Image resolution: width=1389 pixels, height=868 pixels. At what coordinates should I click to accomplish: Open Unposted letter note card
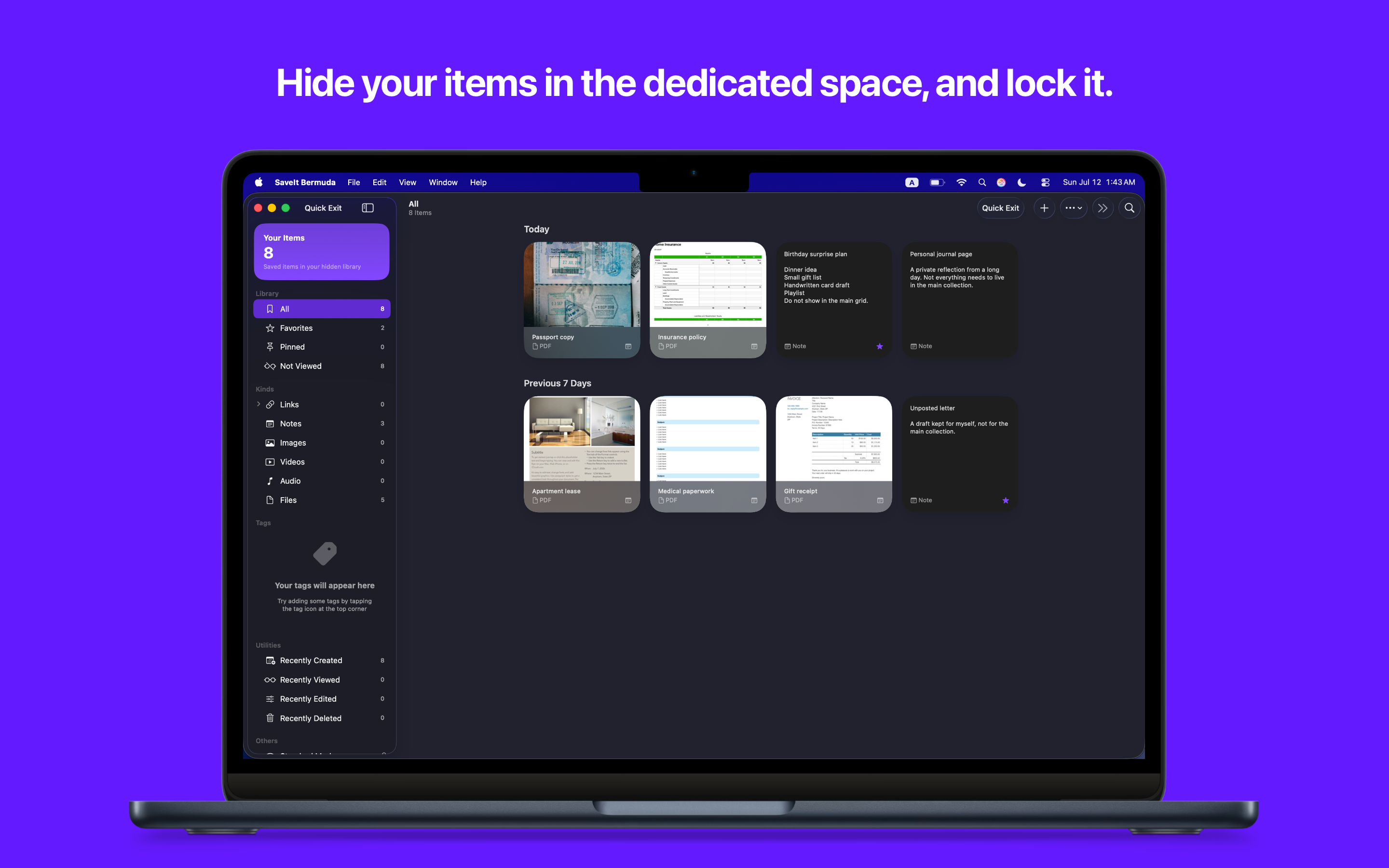[960, 454]
